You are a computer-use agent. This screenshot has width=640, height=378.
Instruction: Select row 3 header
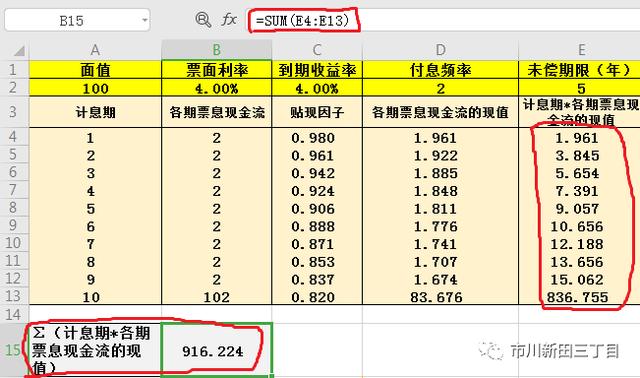point(13,112)
